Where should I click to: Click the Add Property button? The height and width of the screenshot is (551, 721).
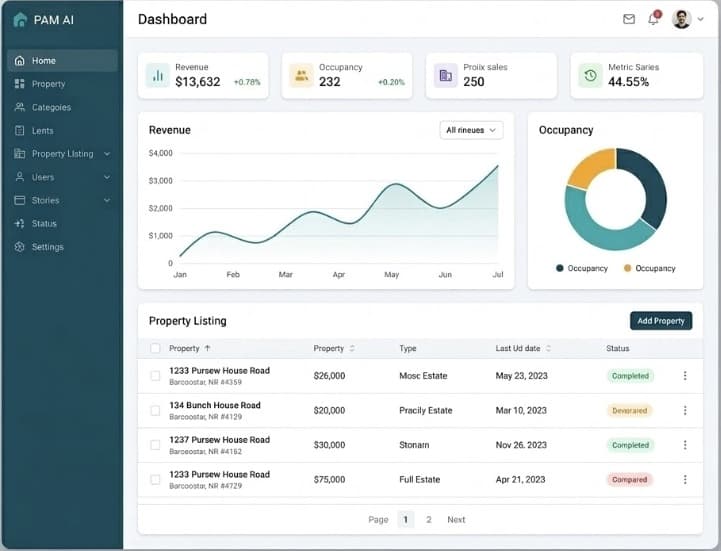pos(660,321)
